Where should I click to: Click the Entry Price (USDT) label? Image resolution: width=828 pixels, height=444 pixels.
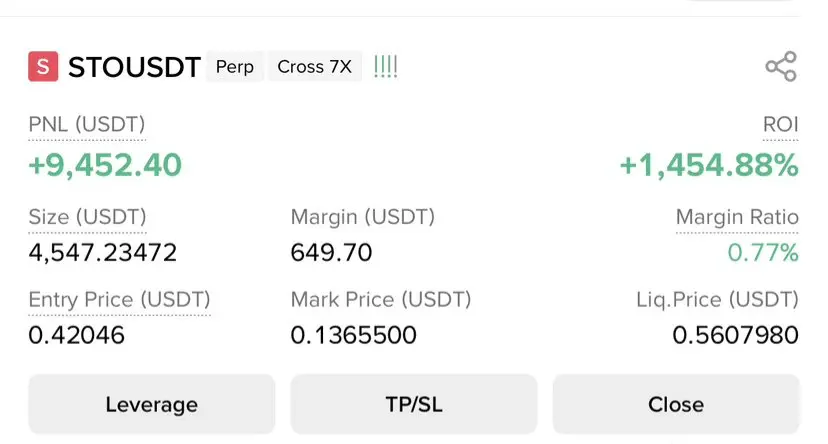coord(119,299)
